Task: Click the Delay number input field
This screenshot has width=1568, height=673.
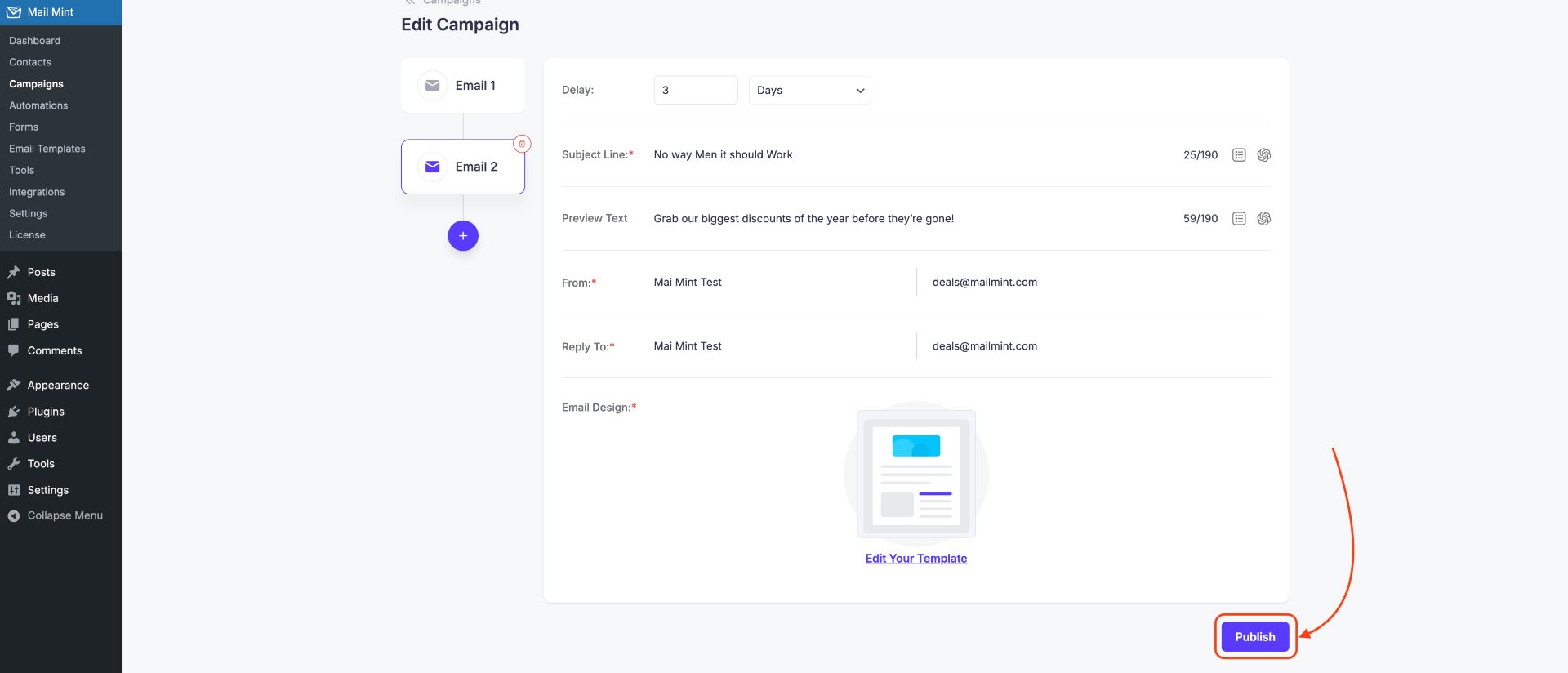Action: 696,91
